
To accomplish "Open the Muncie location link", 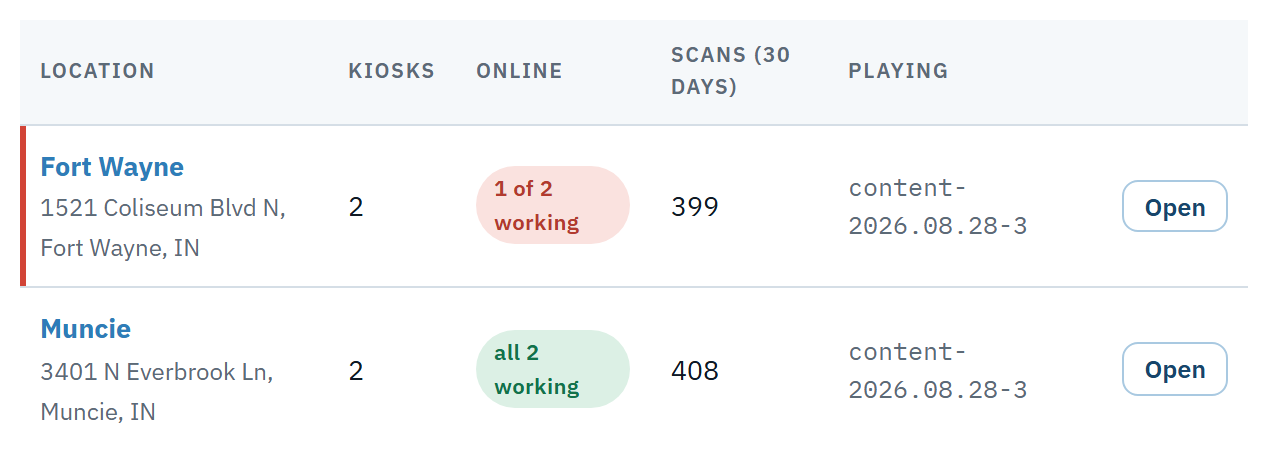I will coord(86,329).
